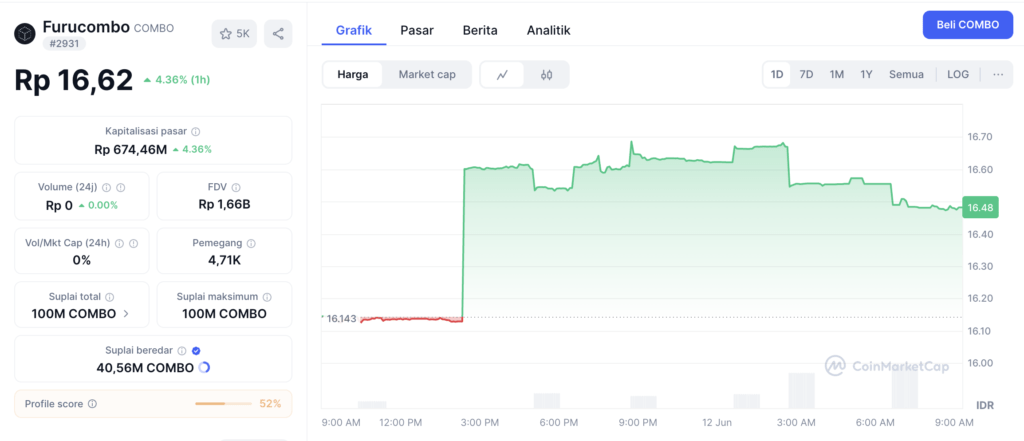Click the 16.143 opening price label

(342, 319)
